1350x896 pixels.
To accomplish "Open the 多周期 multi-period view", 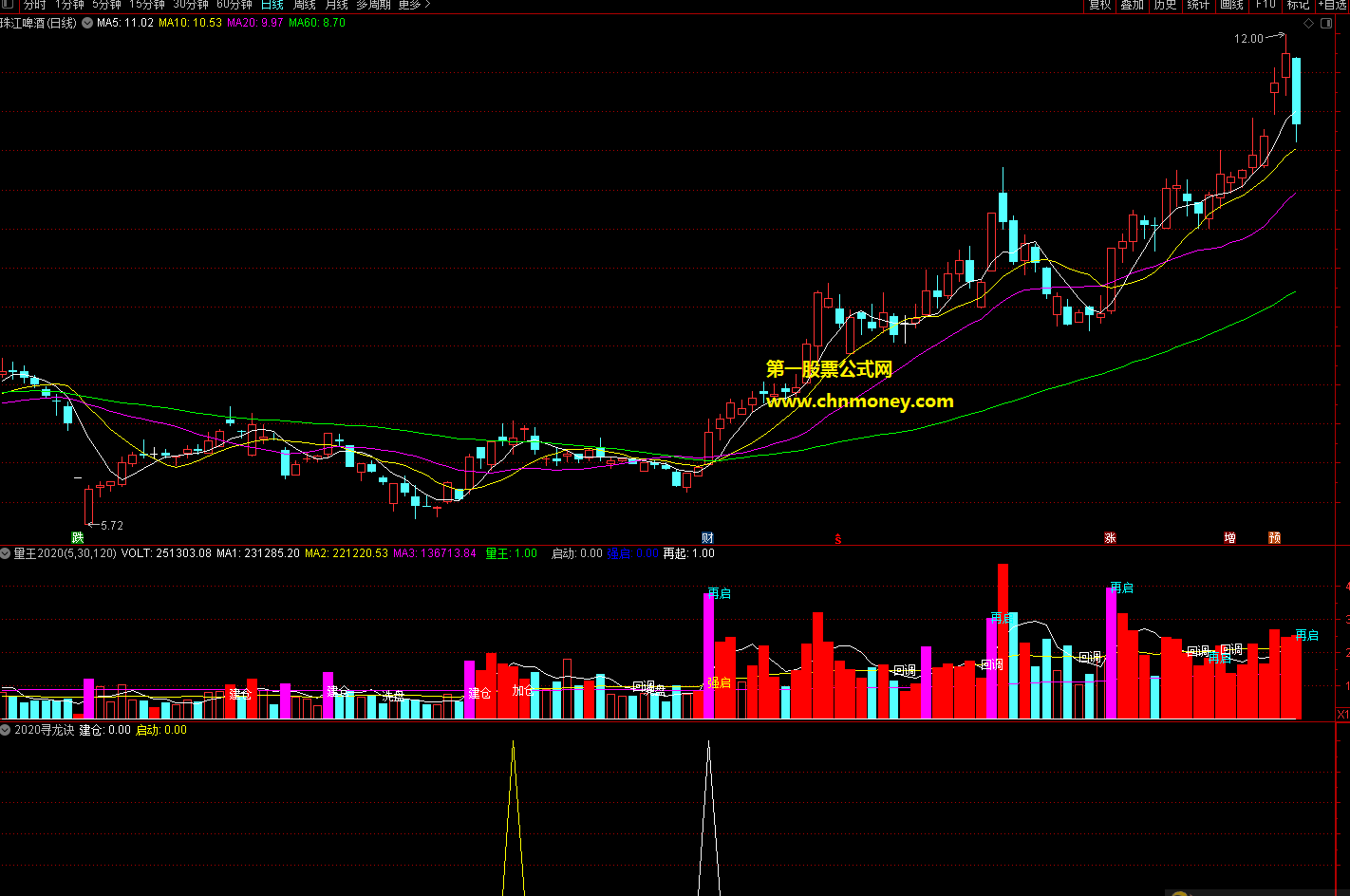I will pyautogui.click(x=373, y=5).
